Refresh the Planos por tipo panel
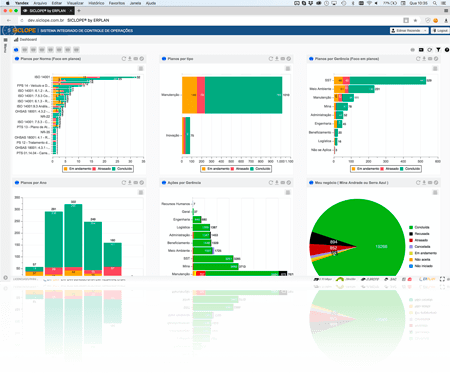 [x=271, y=59]
